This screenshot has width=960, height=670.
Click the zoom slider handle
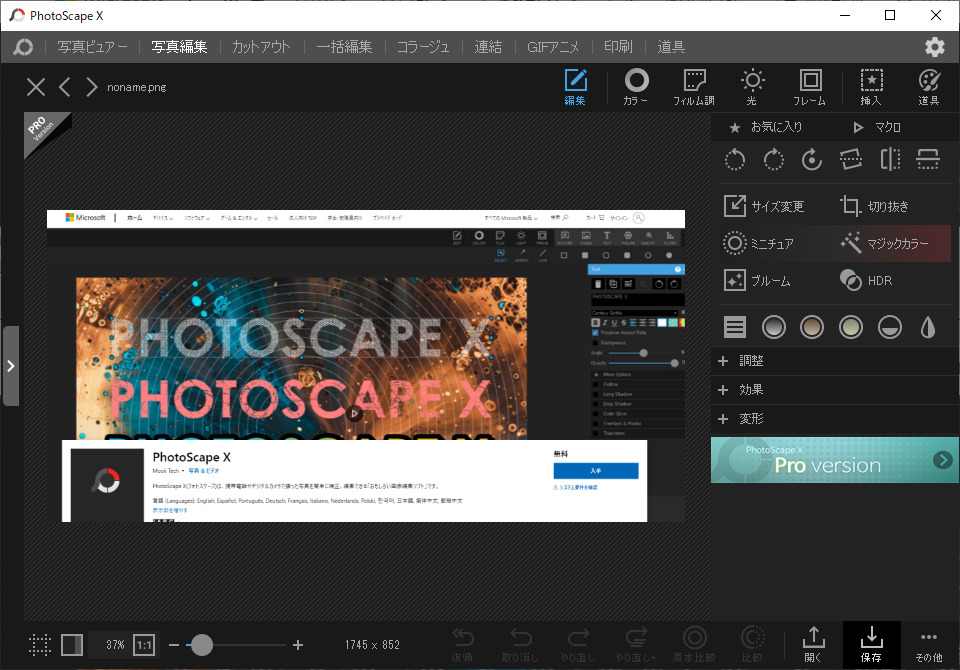201,645
